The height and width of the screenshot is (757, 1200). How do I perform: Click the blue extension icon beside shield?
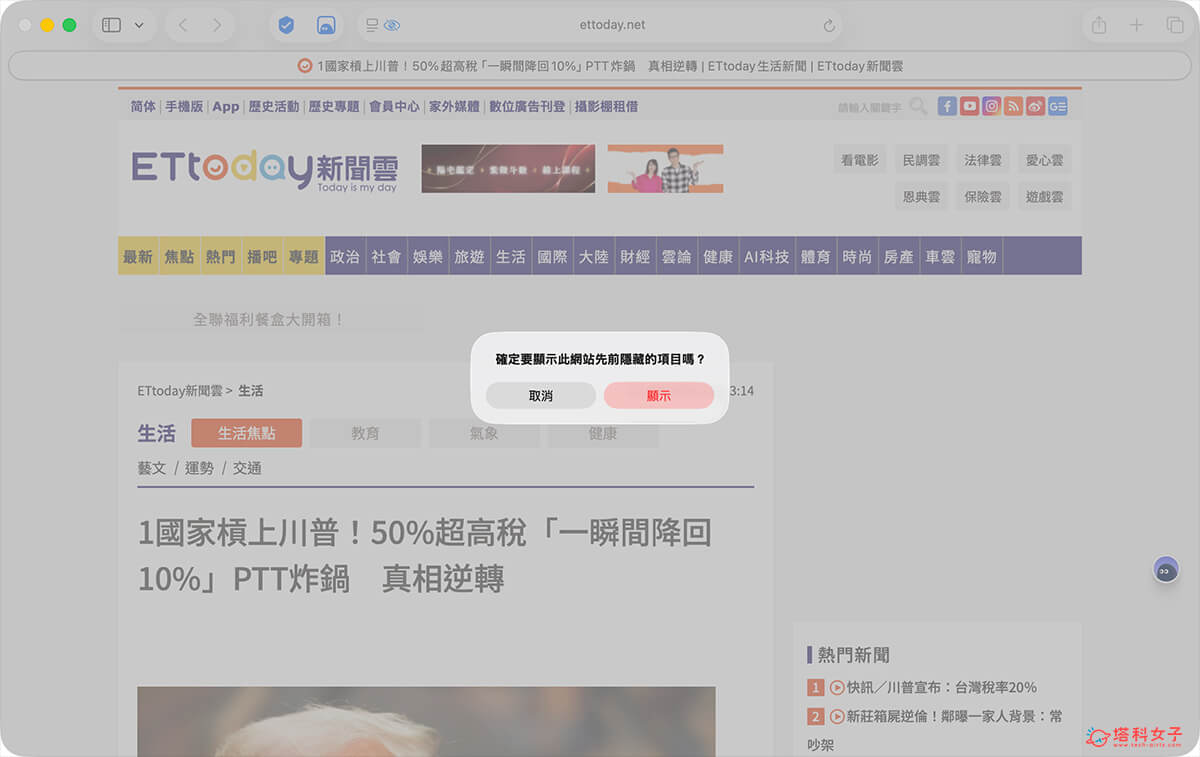325,25
